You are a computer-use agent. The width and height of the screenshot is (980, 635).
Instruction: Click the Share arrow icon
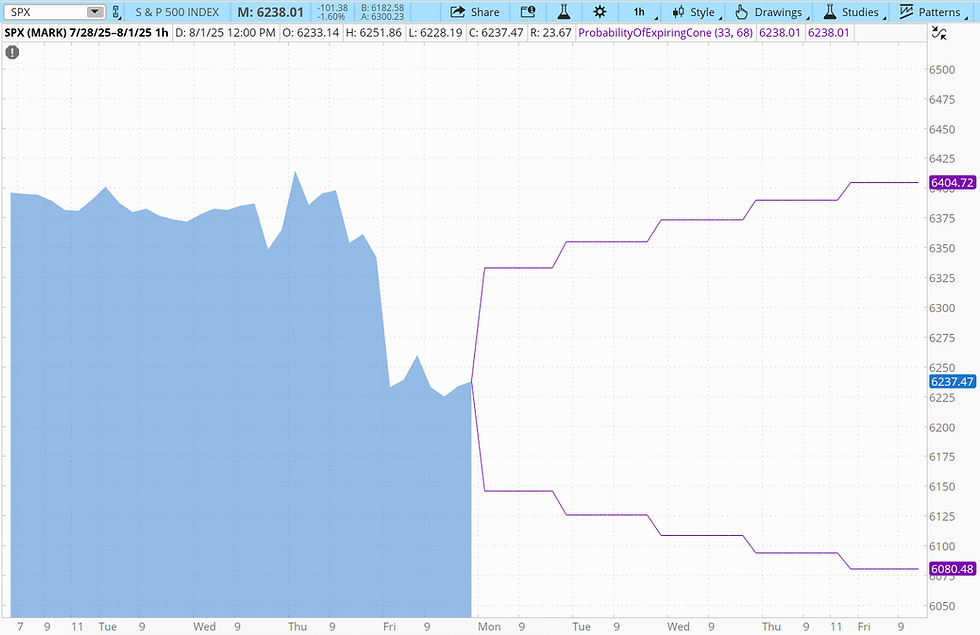tap(458, 12)
